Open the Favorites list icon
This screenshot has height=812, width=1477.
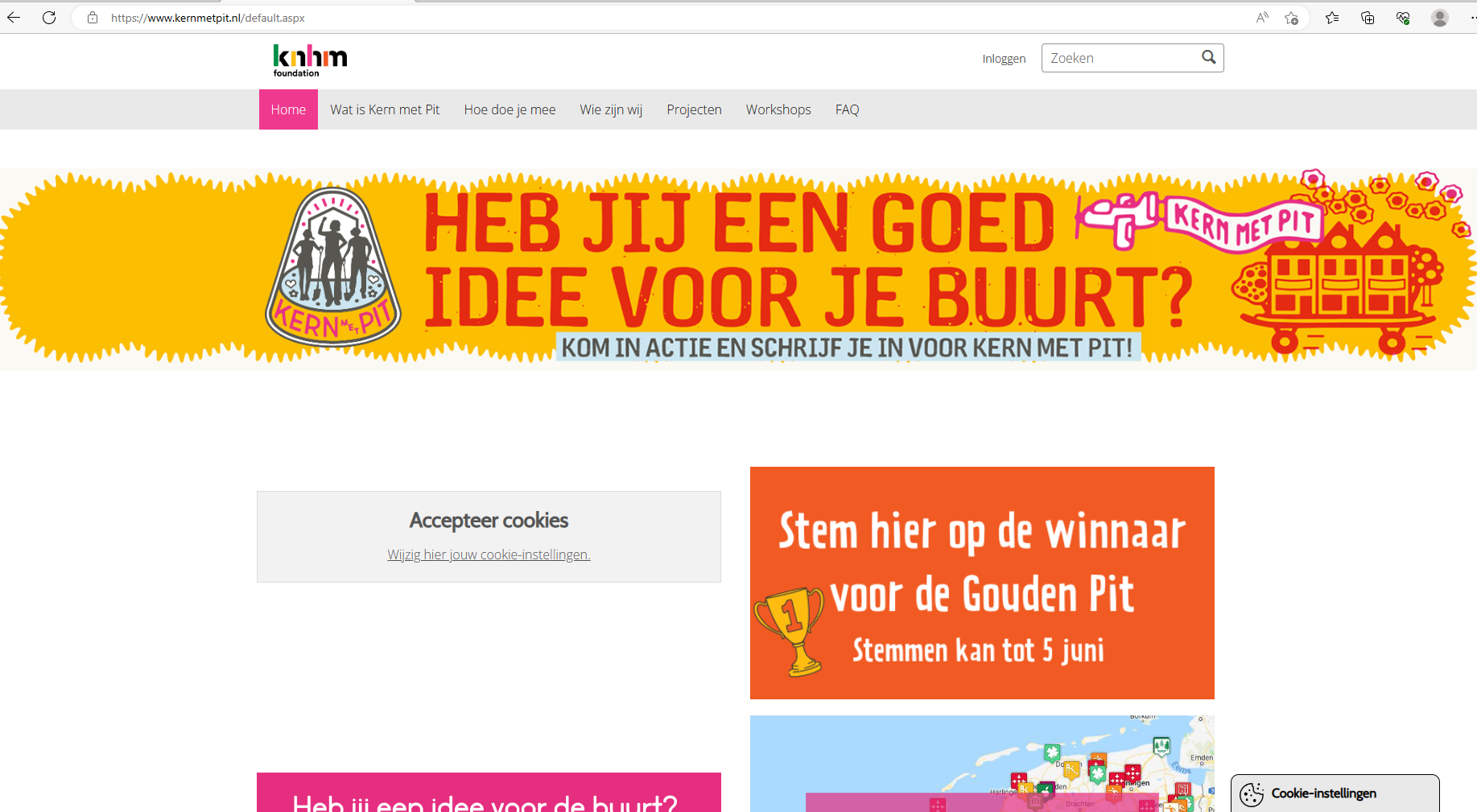tap(1332, 18)
